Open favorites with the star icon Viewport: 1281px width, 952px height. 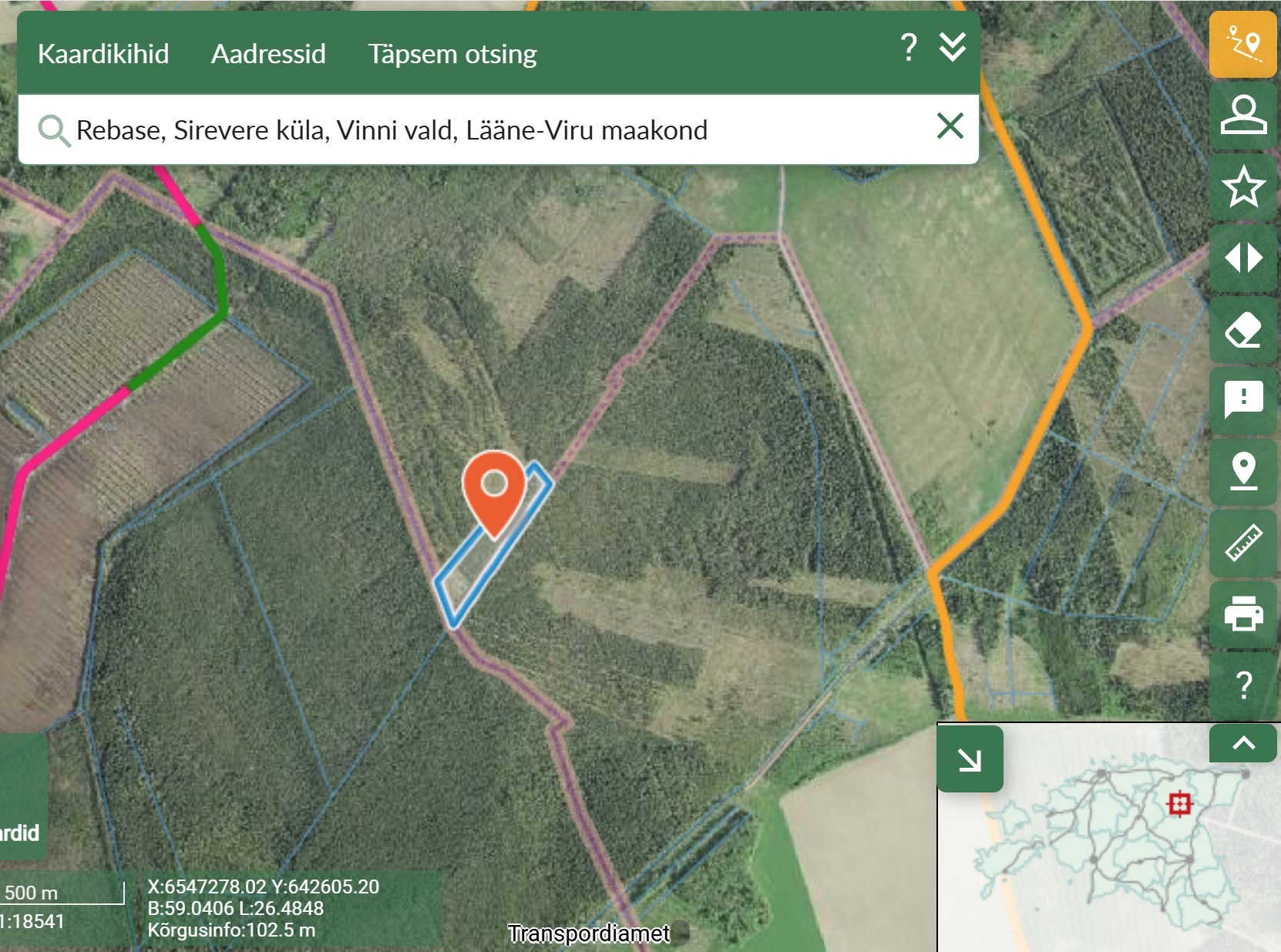pyautogui.click(x=1242, y=187)
